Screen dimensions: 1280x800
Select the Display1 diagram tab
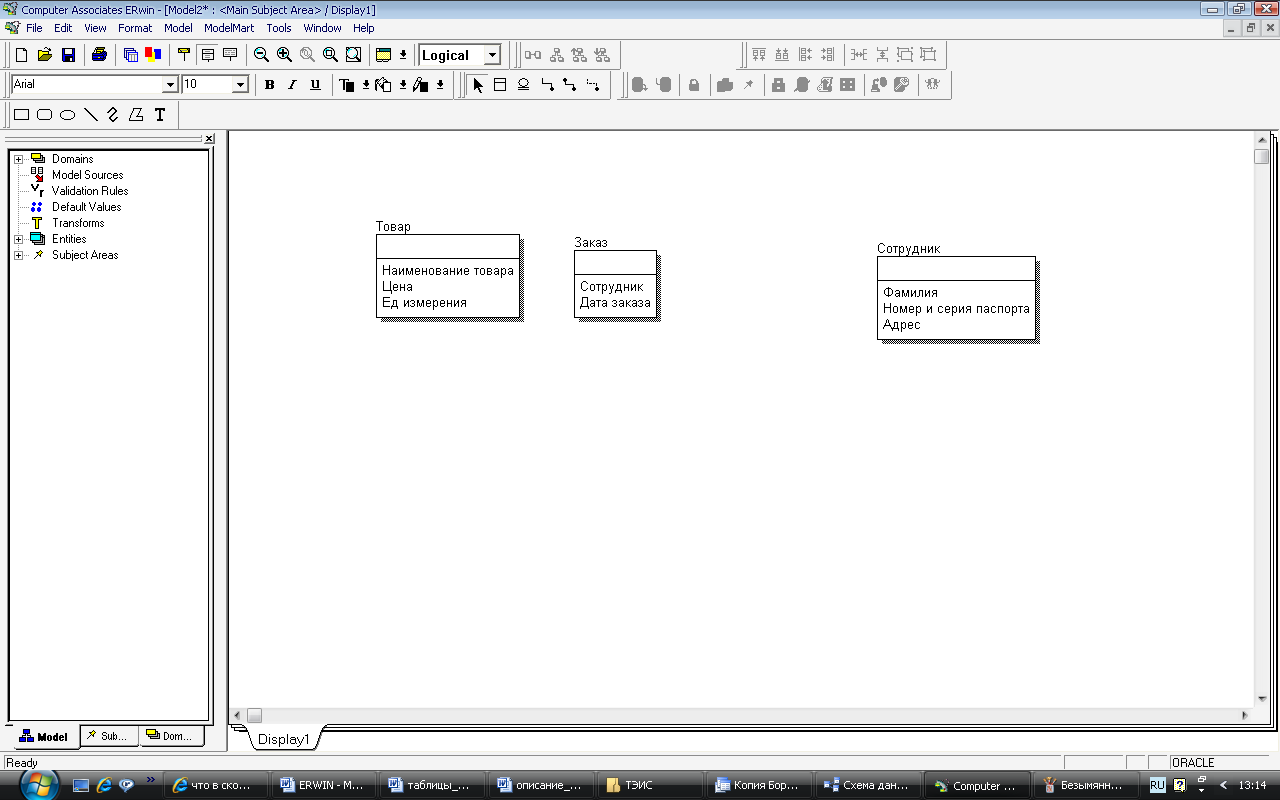(x=284, y=740)
